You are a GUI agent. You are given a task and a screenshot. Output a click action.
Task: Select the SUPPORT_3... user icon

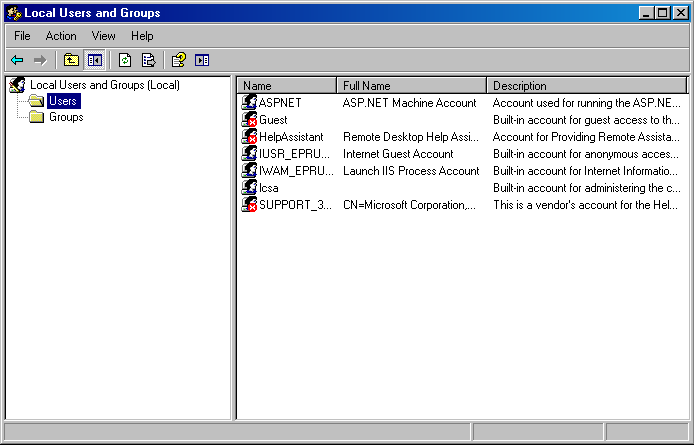(249, 204)
